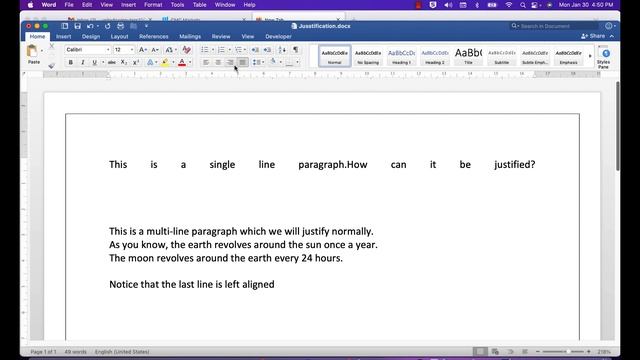Viewport: 640px width, 360px height.
Task: Apply the Title style
Action: 468,56
